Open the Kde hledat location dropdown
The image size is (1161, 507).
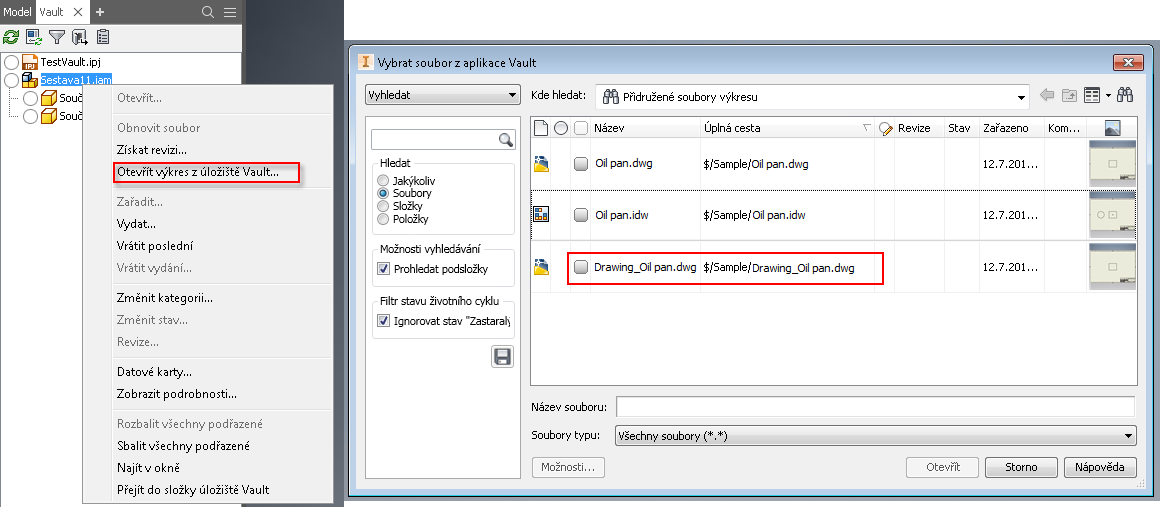(x=812, y=96)
